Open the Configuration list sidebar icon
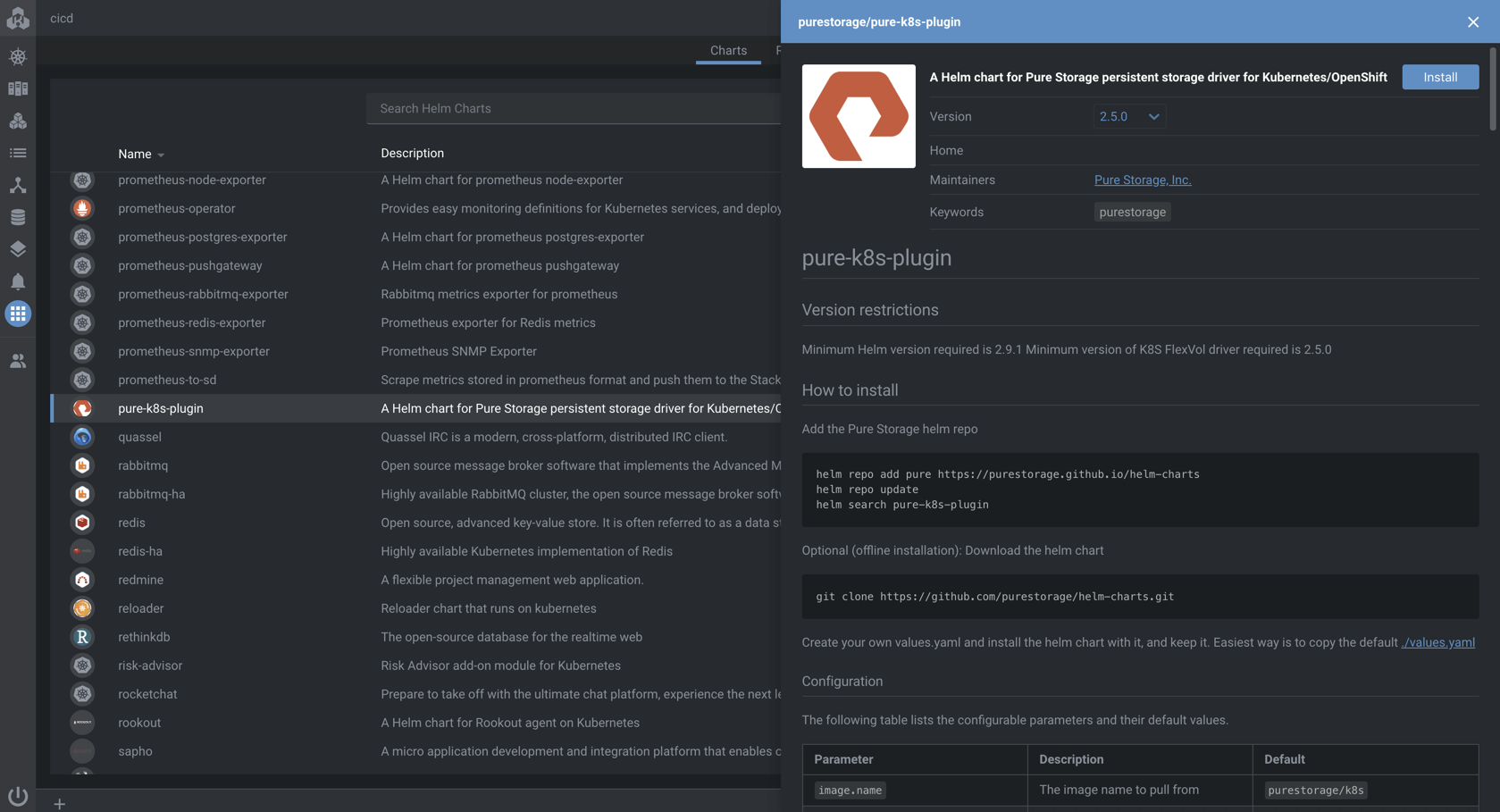1500x812 pixels. [18, 153]
